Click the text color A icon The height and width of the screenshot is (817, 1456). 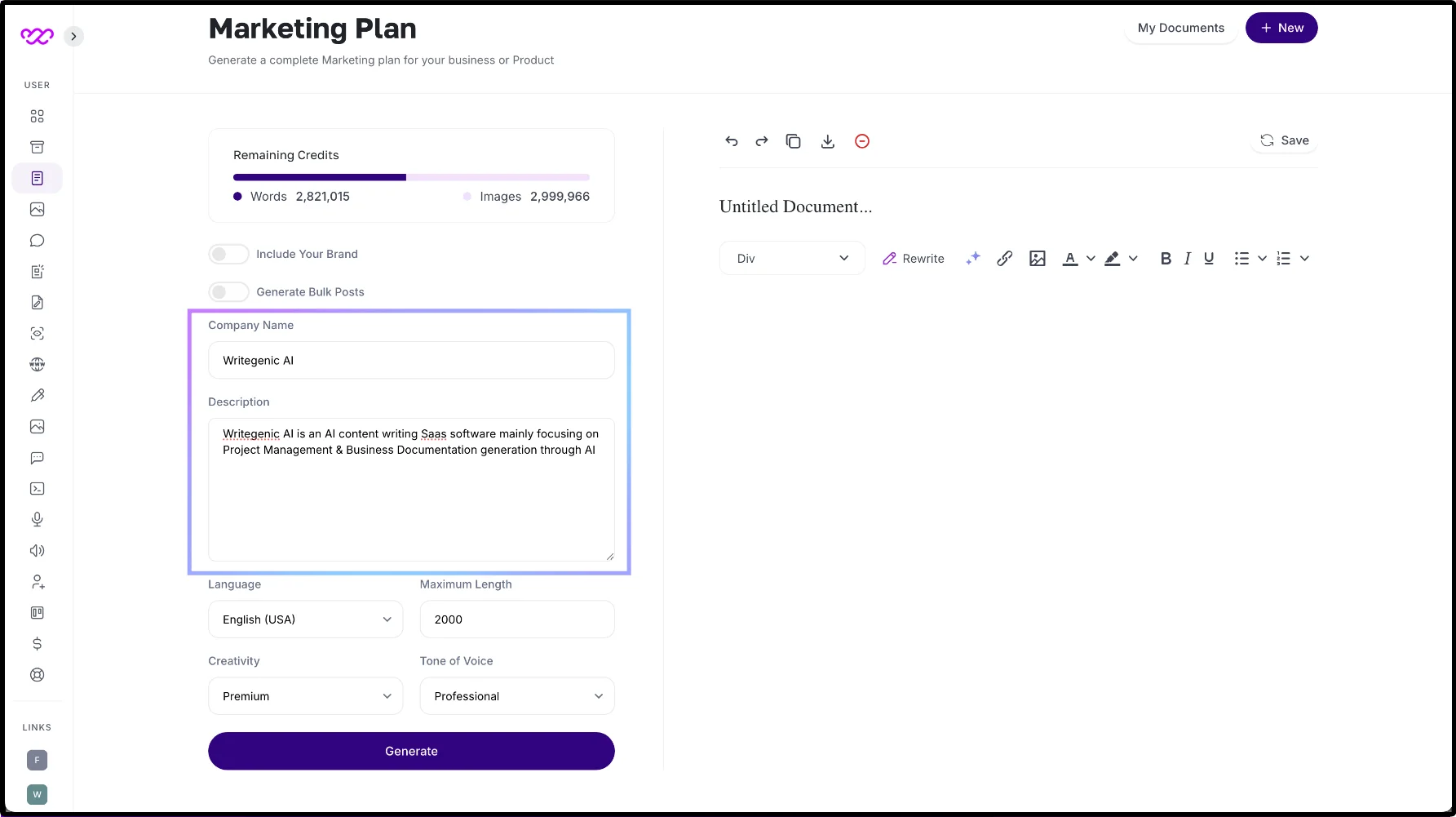pyautogui.click(x=1070, y=258)
